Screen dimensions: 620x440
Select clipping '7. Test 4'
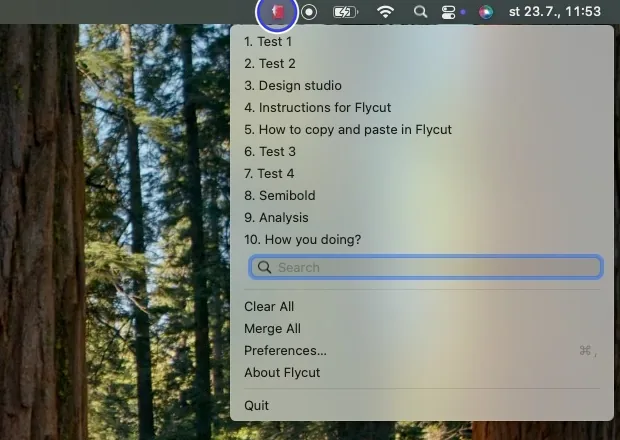422,174
